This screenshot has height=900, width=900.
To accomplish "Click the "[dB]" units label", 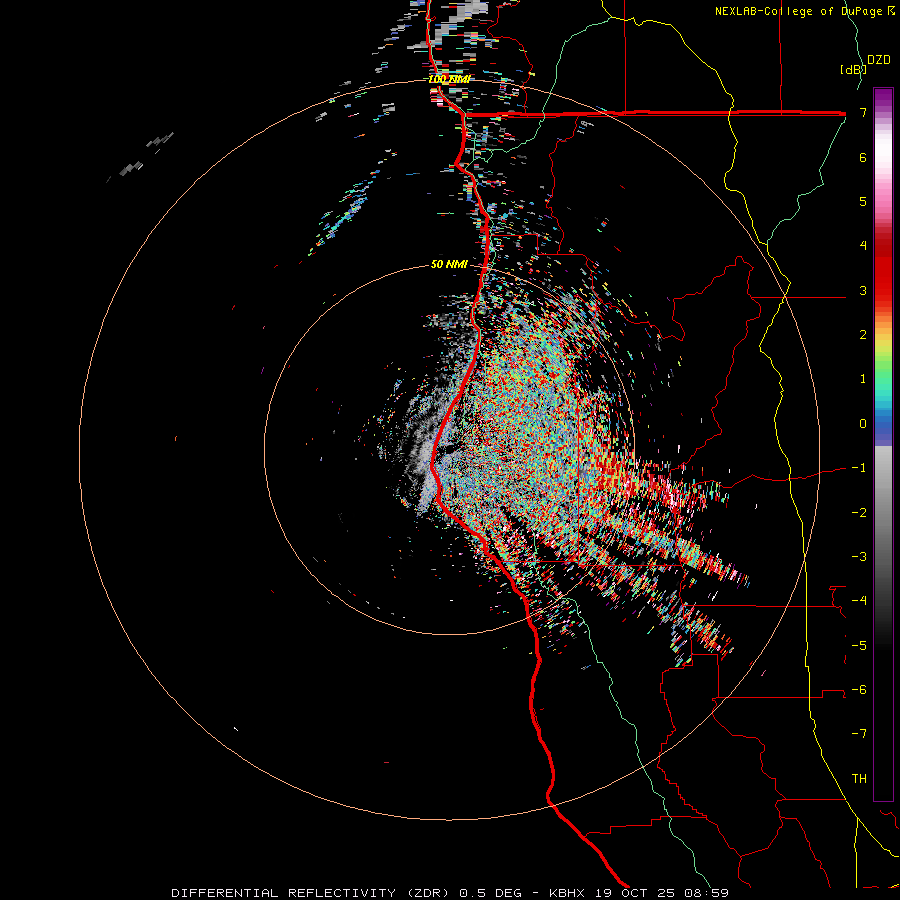I will coord(853,69).
